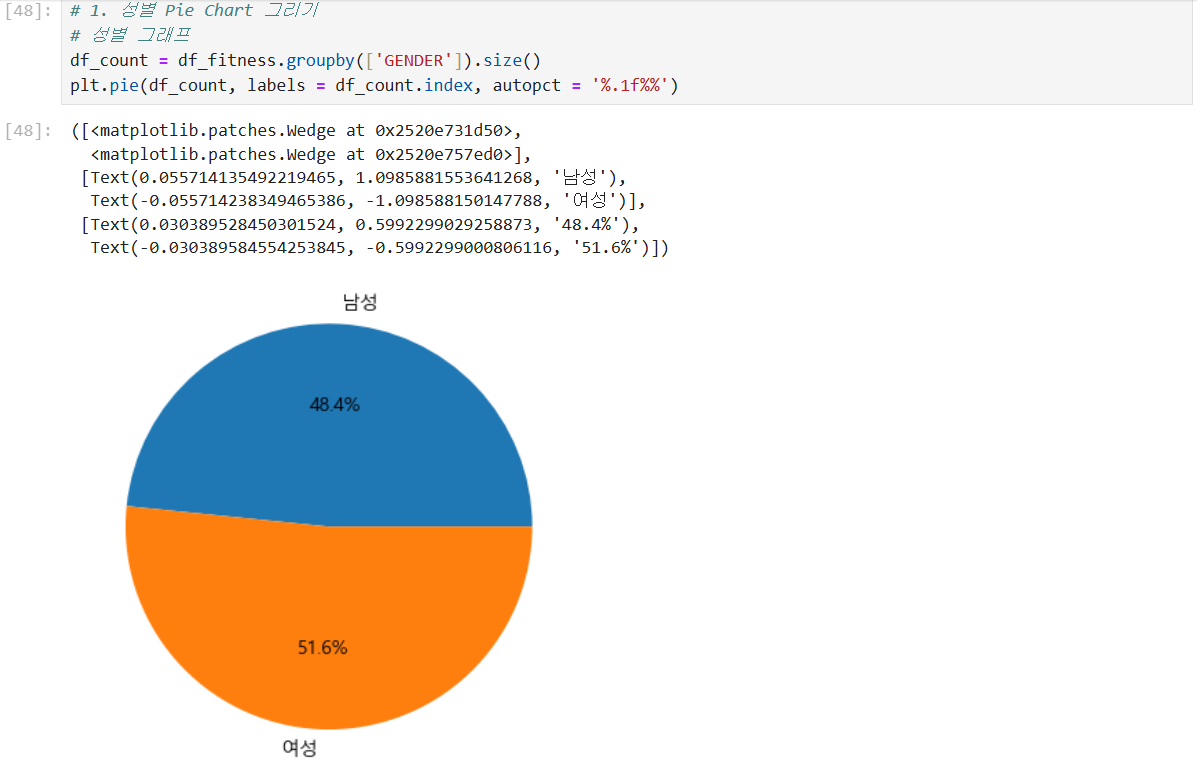Click the output prompt [48] beside results
The width and height of the screenshot is (1197, 775).
point(28,131)
